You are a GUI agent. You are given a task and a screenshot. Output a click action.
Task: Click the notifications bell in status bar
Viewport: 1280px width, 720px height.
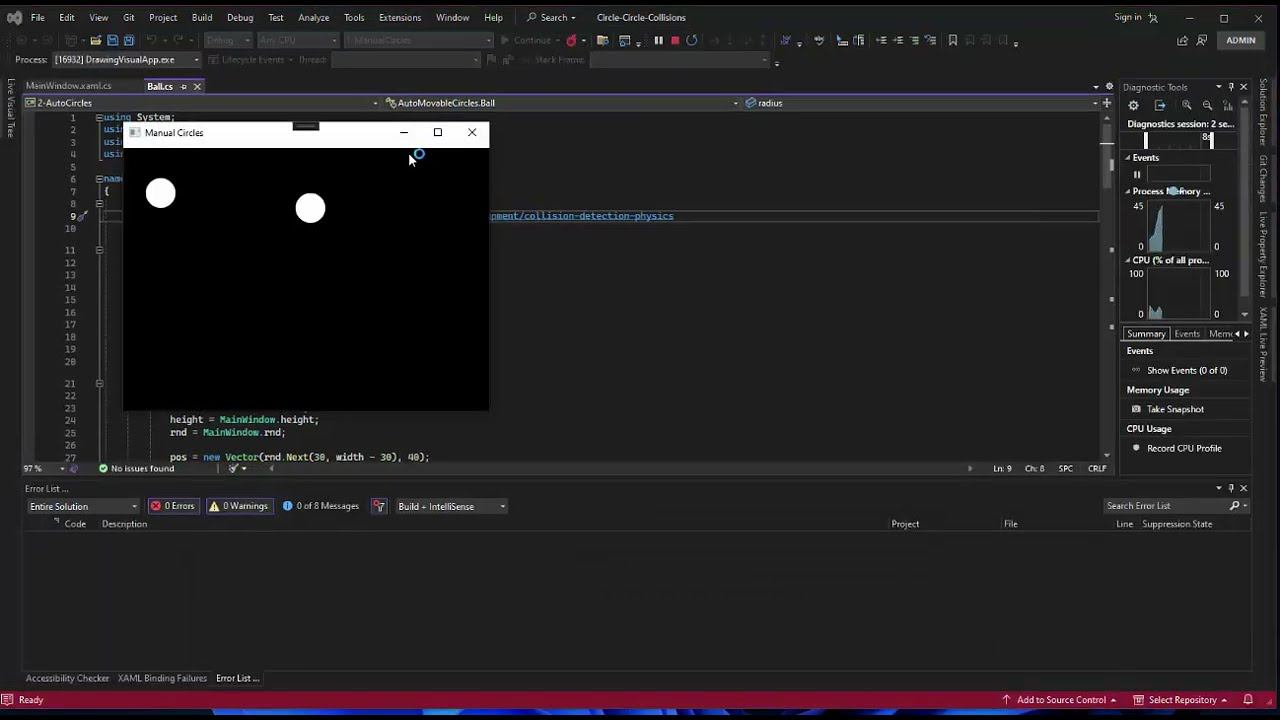click(1248, 700)
